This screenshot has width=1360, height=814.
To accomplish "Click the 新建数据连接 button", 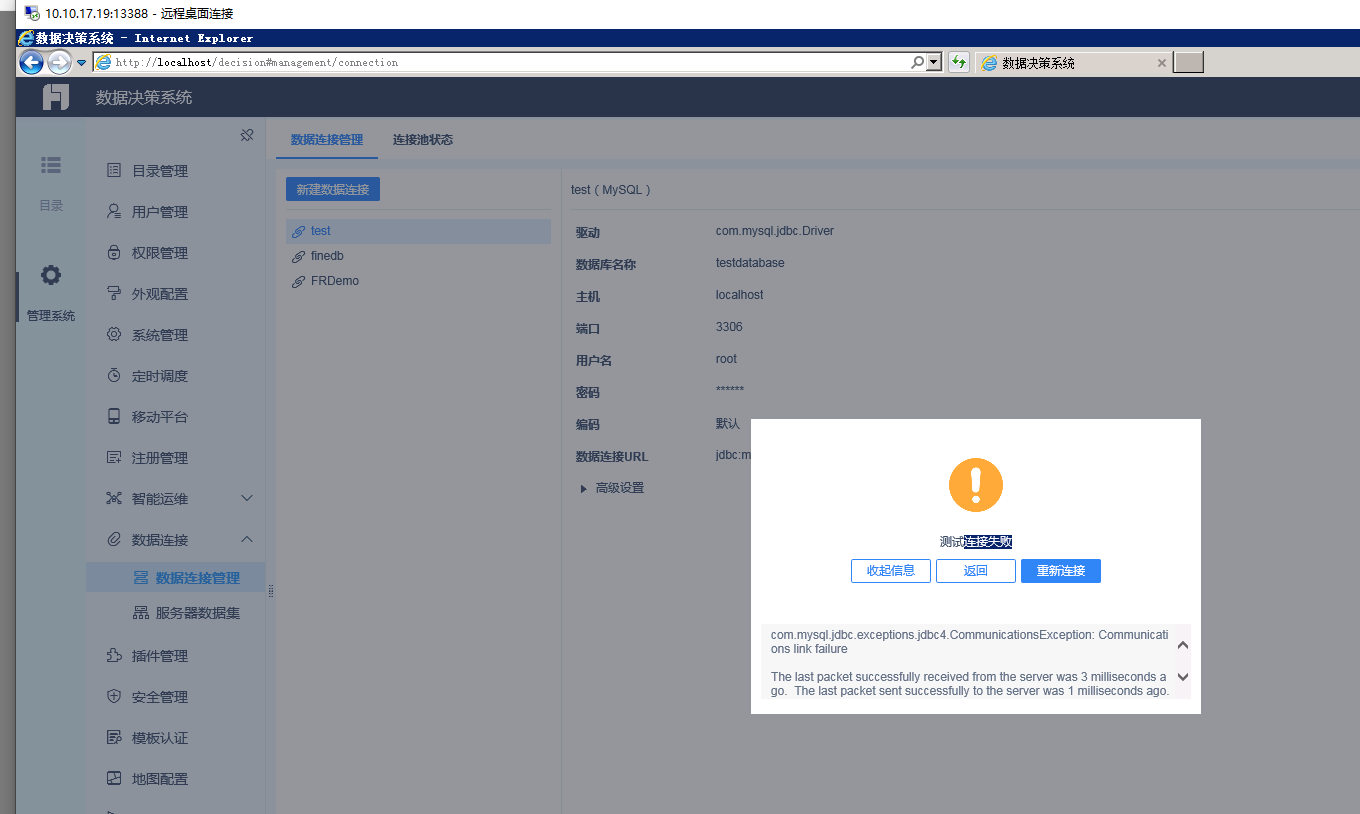I will tap(333, 189).
